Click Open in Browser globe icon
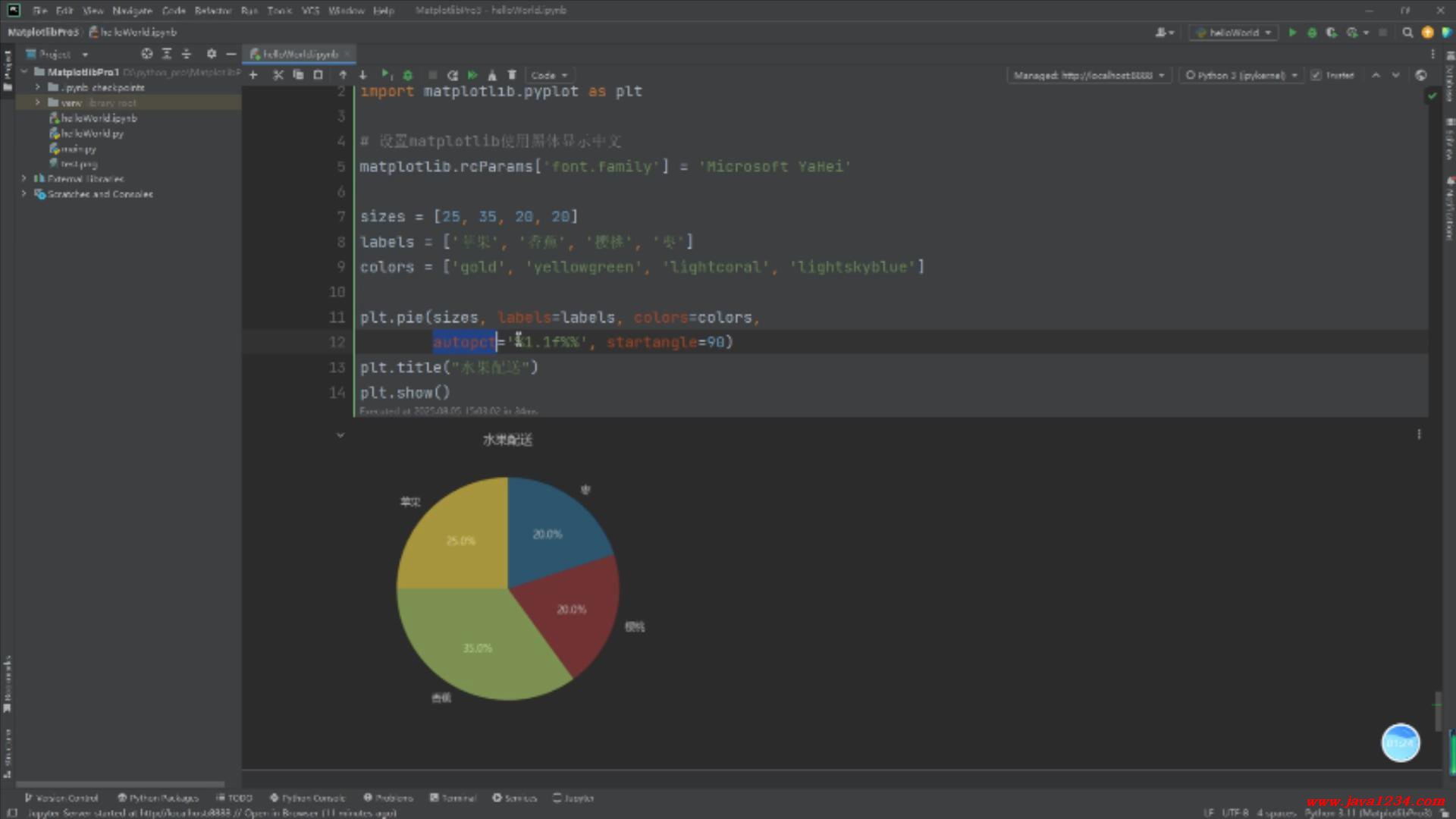This screenshot has height=819, width=1456. [x=1421, y=75]
